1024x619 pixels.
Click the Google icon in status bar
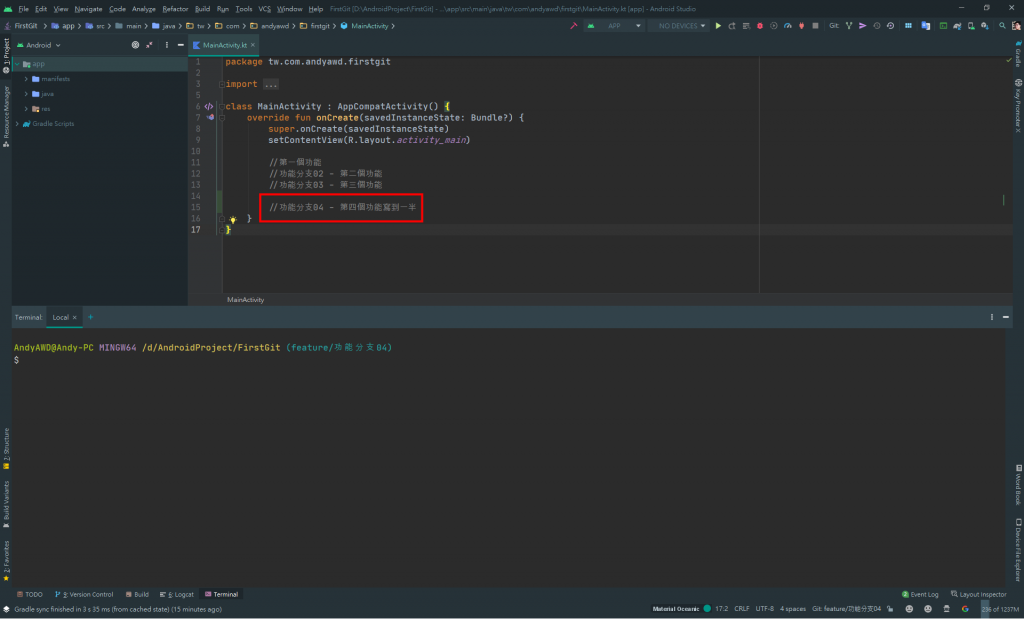tap(965, 609)
